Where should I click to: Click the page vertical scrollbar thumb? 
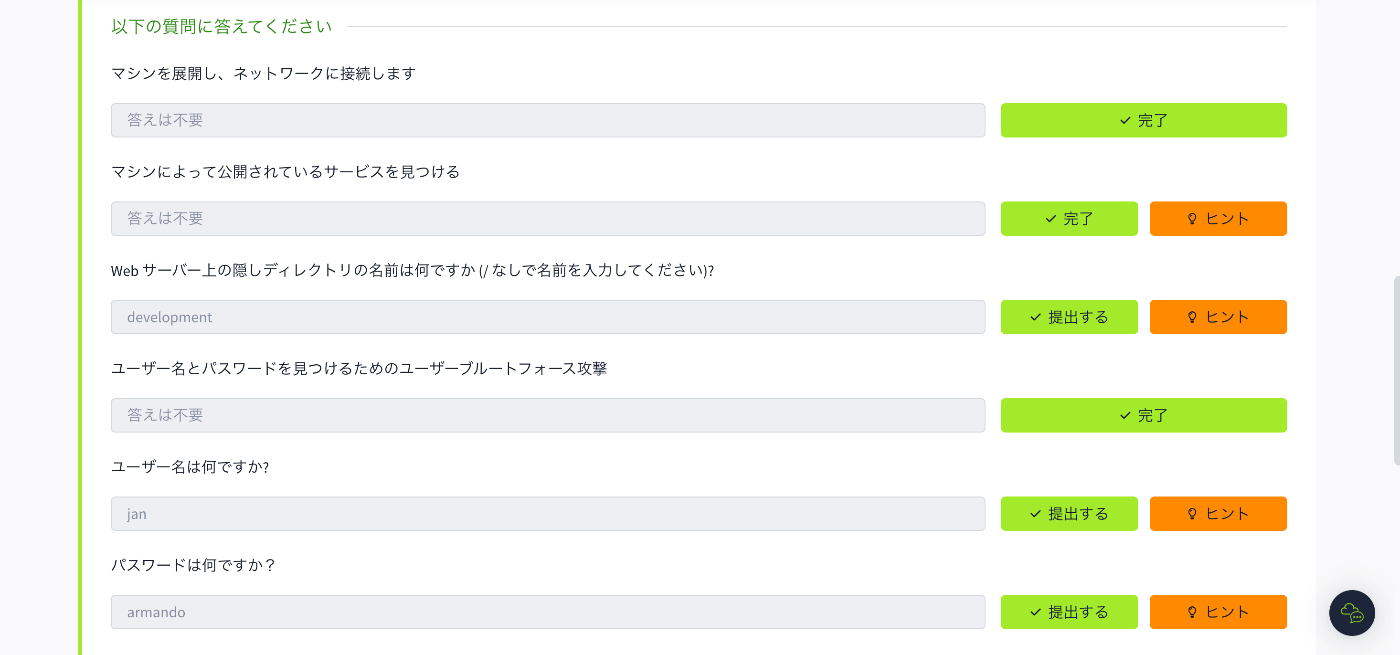tap(1396, 370)
